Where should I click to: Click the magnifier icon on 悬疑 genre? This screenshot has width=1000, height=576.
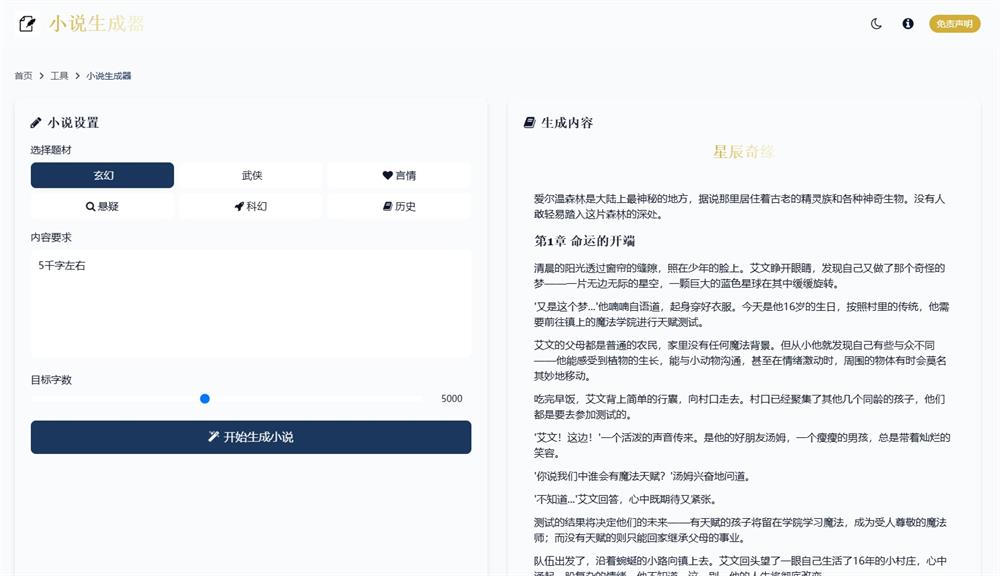pos(91,205)
